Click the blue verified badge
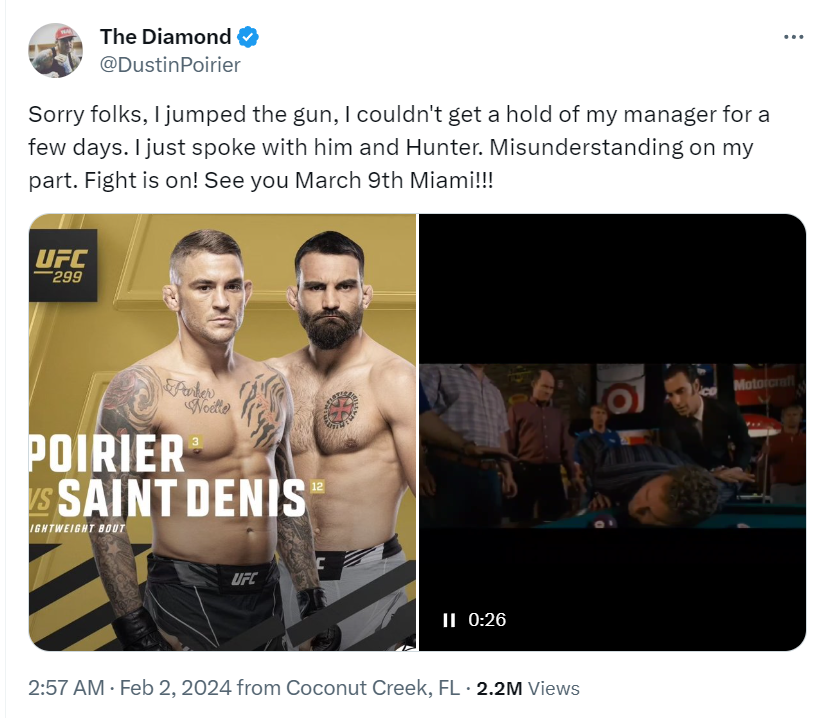 click(248, 37)
